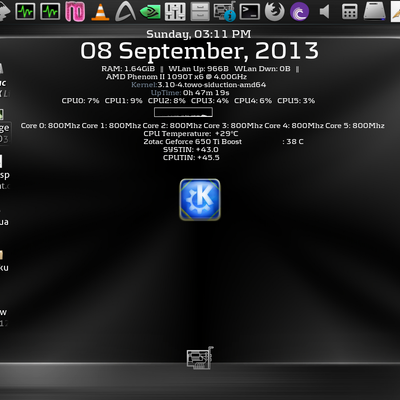The width and height of the screenshot is (400, 400).
Task: Open the system monitor icon nearest the panel's left edge
Action: coord(25,12)
